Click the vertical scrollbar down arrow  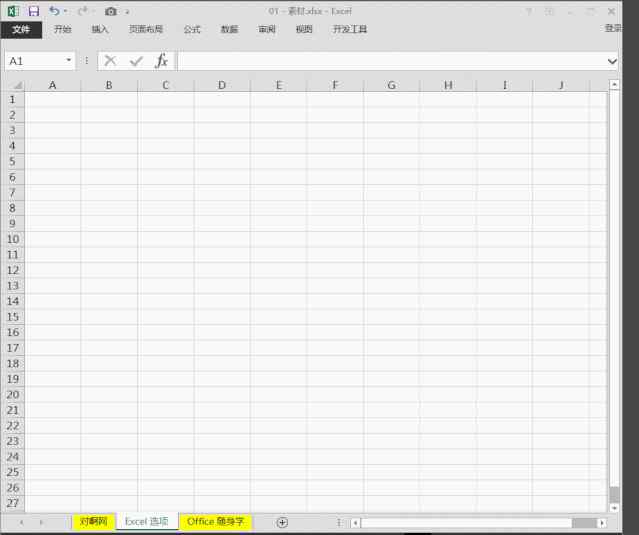tap(615, 508)
